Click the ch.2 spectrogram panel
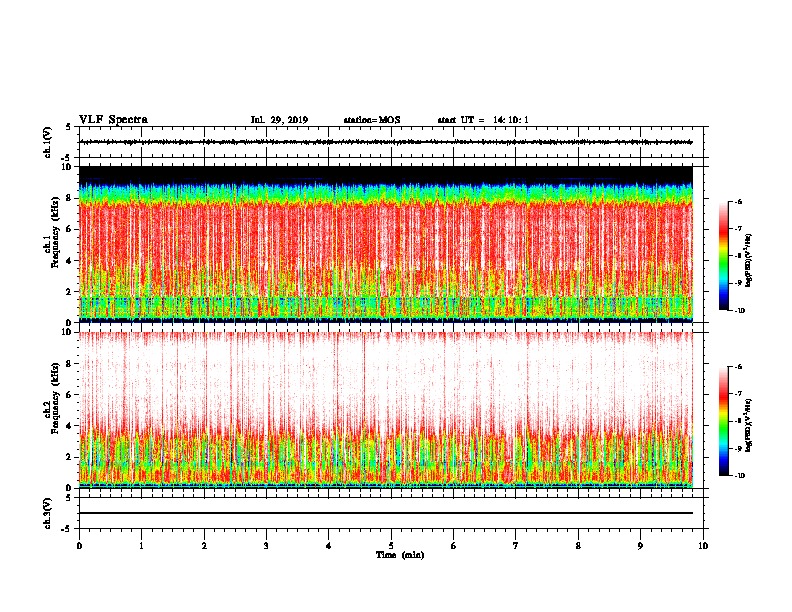 (x=386, y=410)
